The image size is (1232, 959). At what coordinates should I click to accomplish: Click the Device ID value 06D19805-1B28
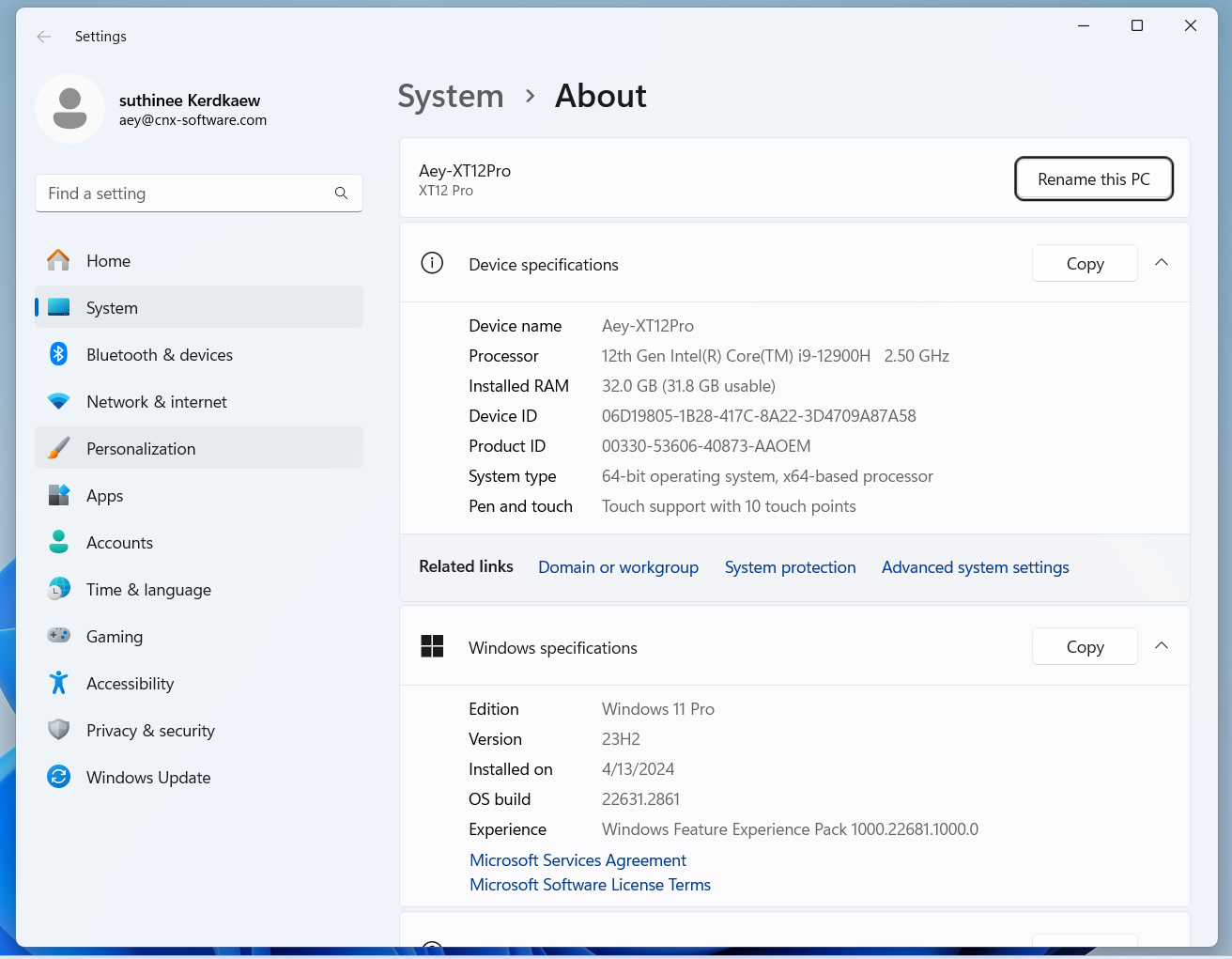point(759,416)
